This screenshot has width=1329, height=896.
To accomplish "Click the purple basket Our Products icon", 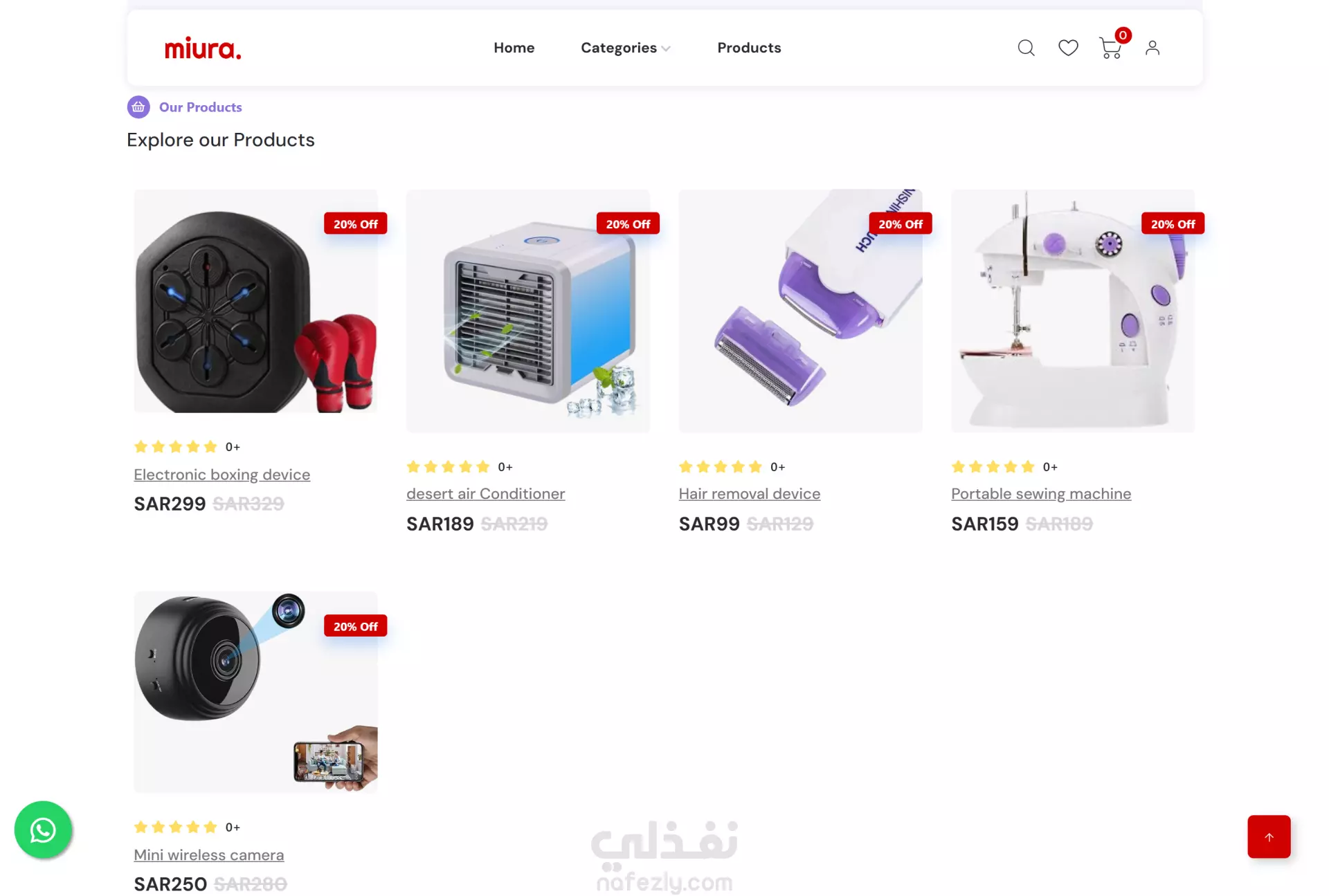I will [x=138, y=107].
